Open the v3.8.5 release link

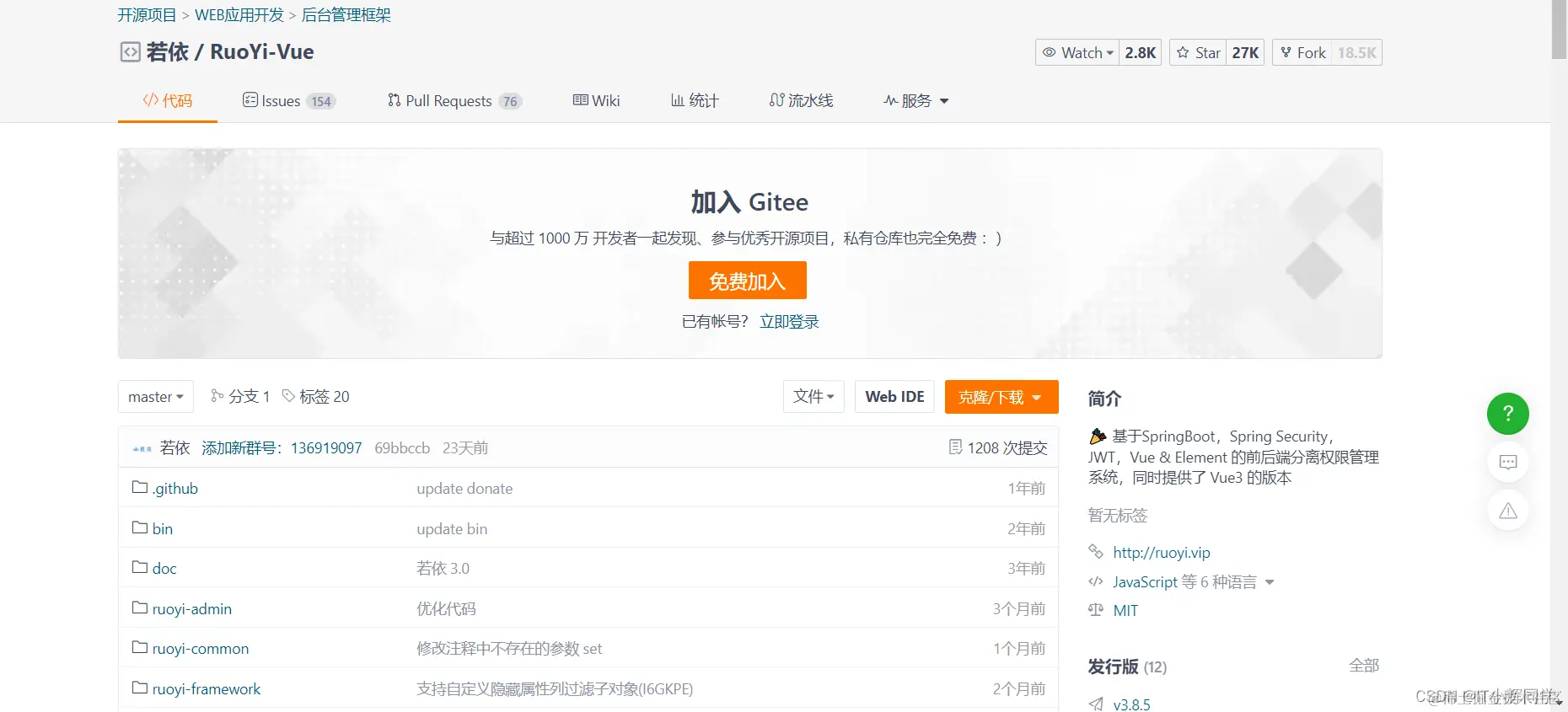click(x=1131, y=704)
